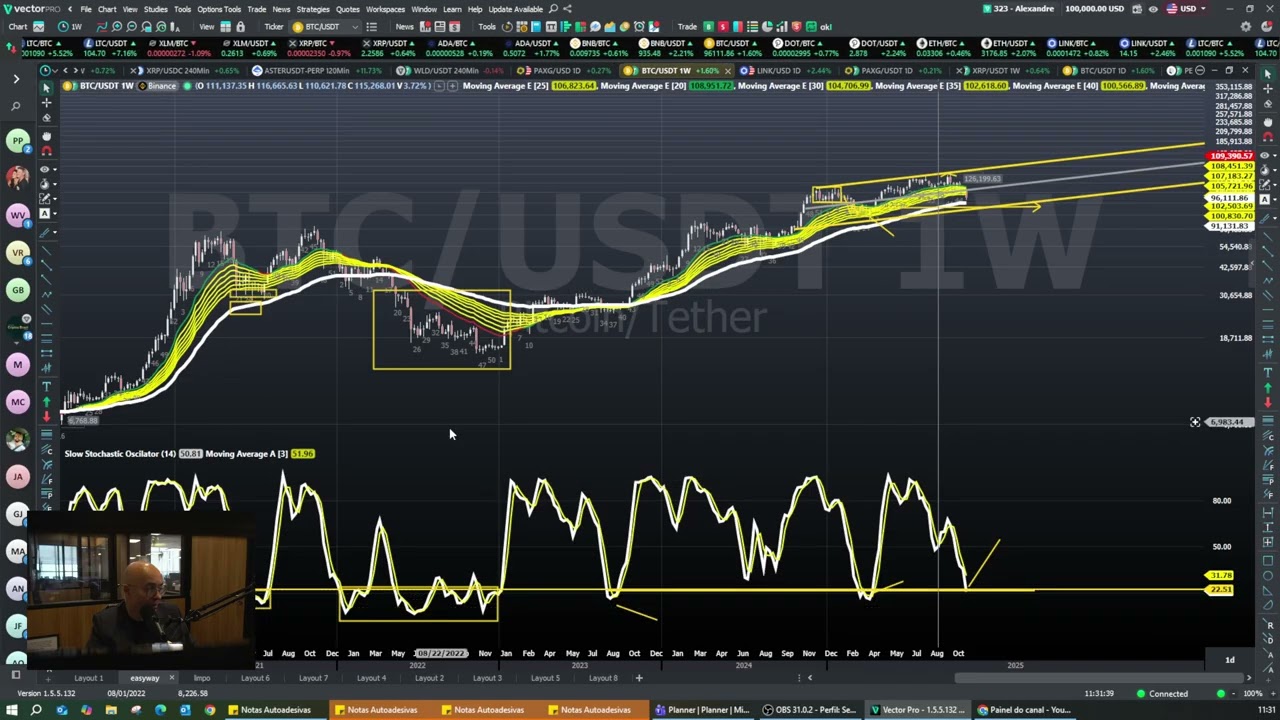Open the 1W timeframe selector in the toolbar
Screen dimensions: 1280x720
(x=72, y=26)
